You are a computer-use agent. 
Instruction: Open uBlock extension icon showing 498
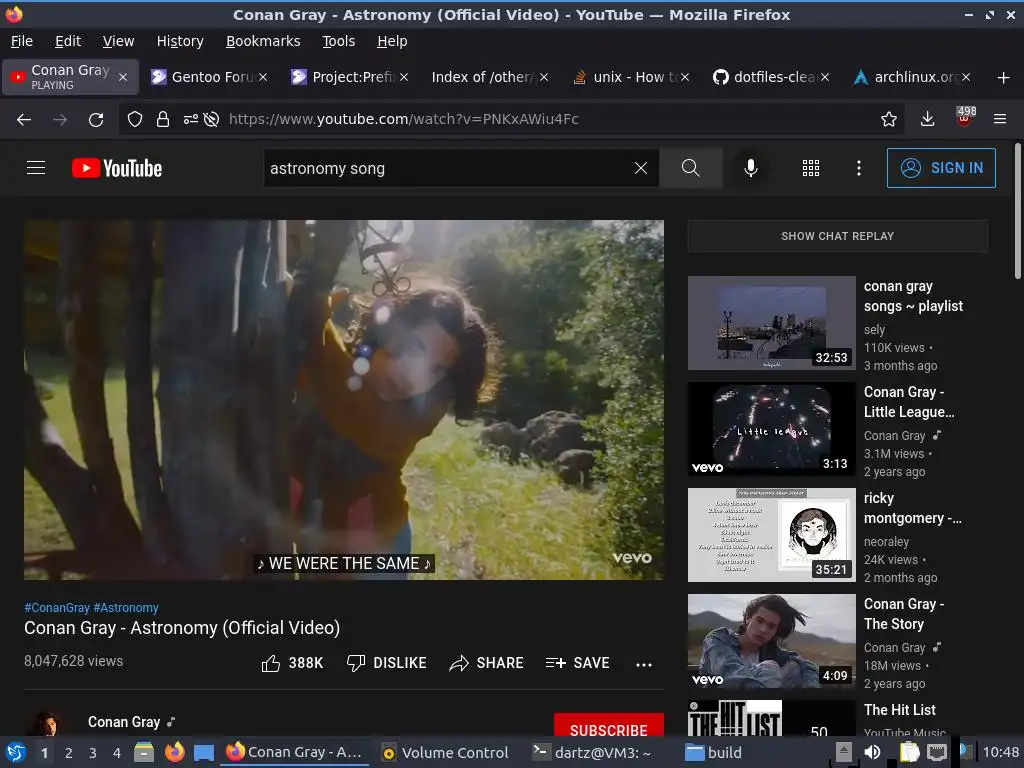tap(965, 118)
